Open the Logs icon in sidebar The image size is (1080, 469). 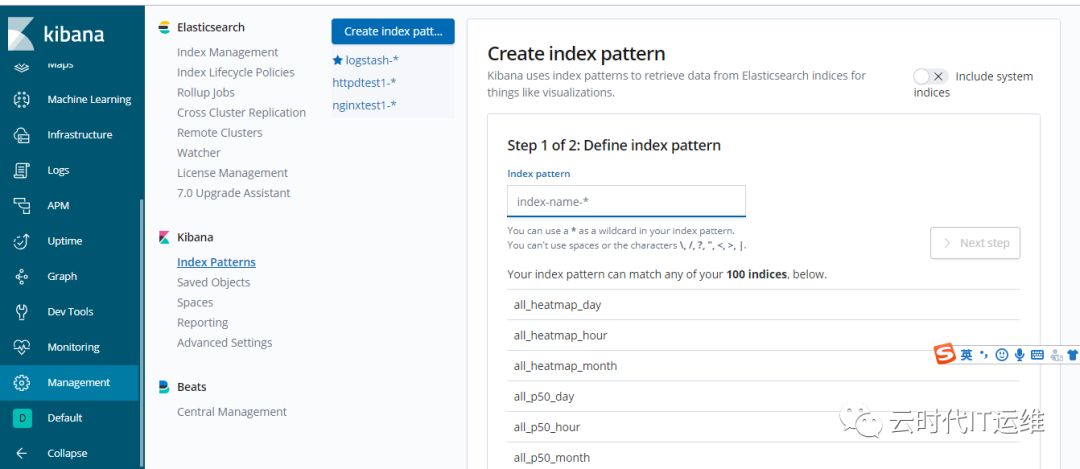click(x=21, y=171)
